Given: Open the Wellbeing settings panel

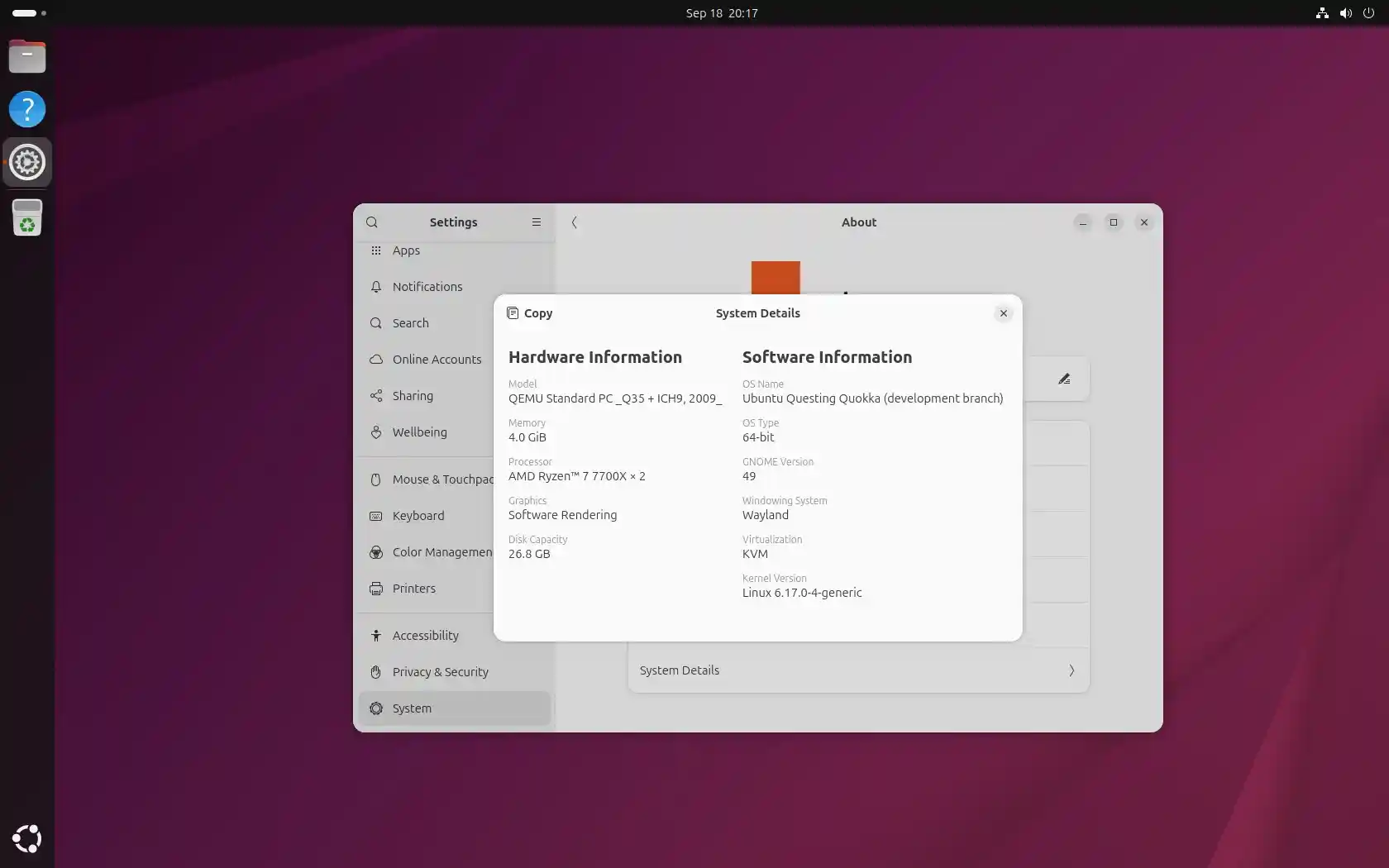Looking at the screenshot, I should tap(418, 432).
